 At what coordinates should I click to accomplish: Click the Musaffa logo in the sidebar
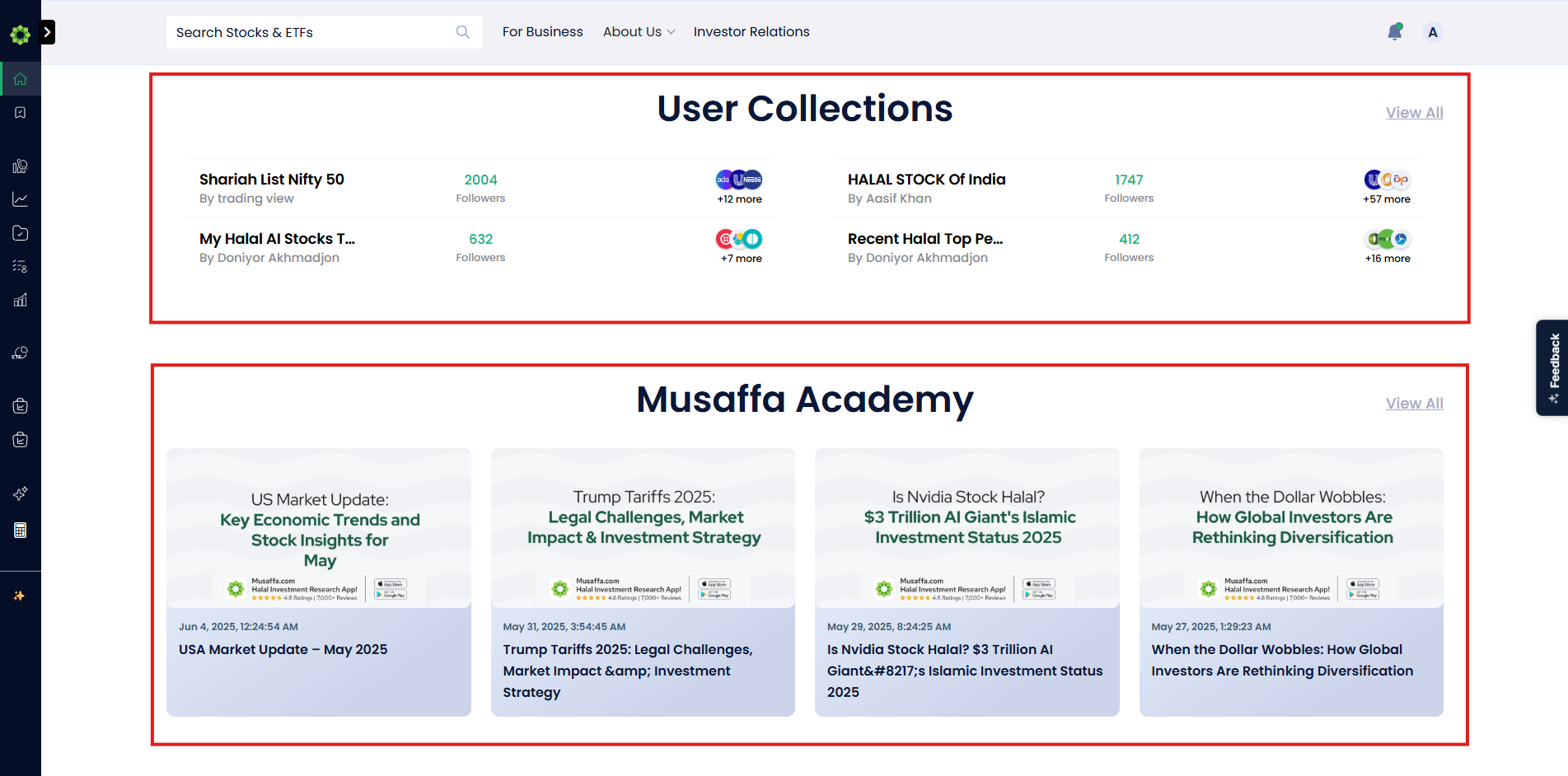[20, 34]
